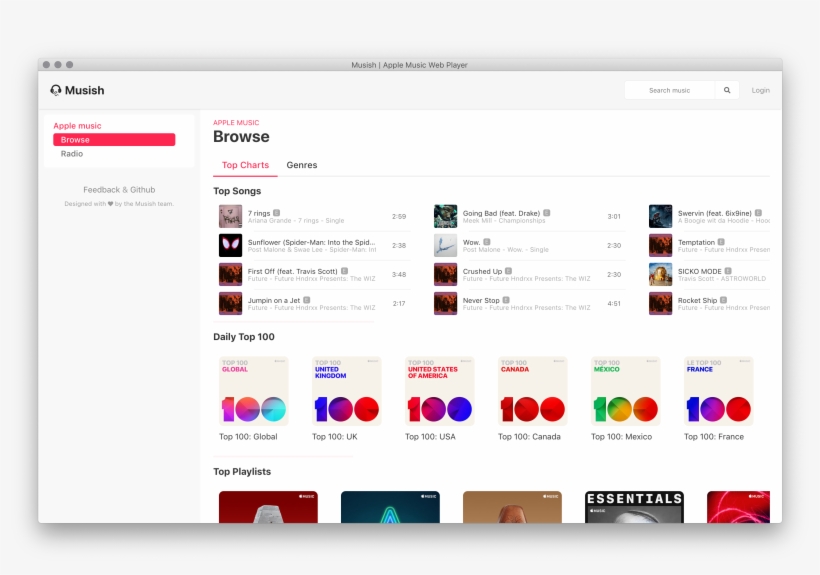This screenshot has width=820, height=575.
Task: Switch to the Genres tab
Action: pyautogui.click(x=302, y=165)
